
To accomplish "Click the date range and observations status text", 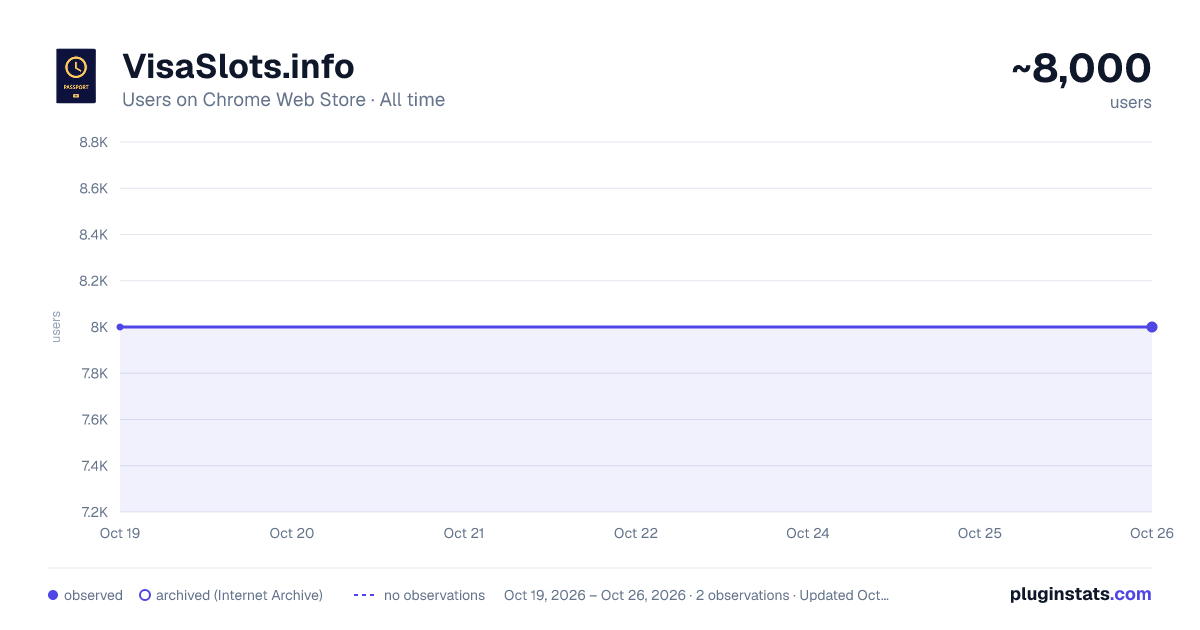I will pyautogui.click(x=696, y=595).
